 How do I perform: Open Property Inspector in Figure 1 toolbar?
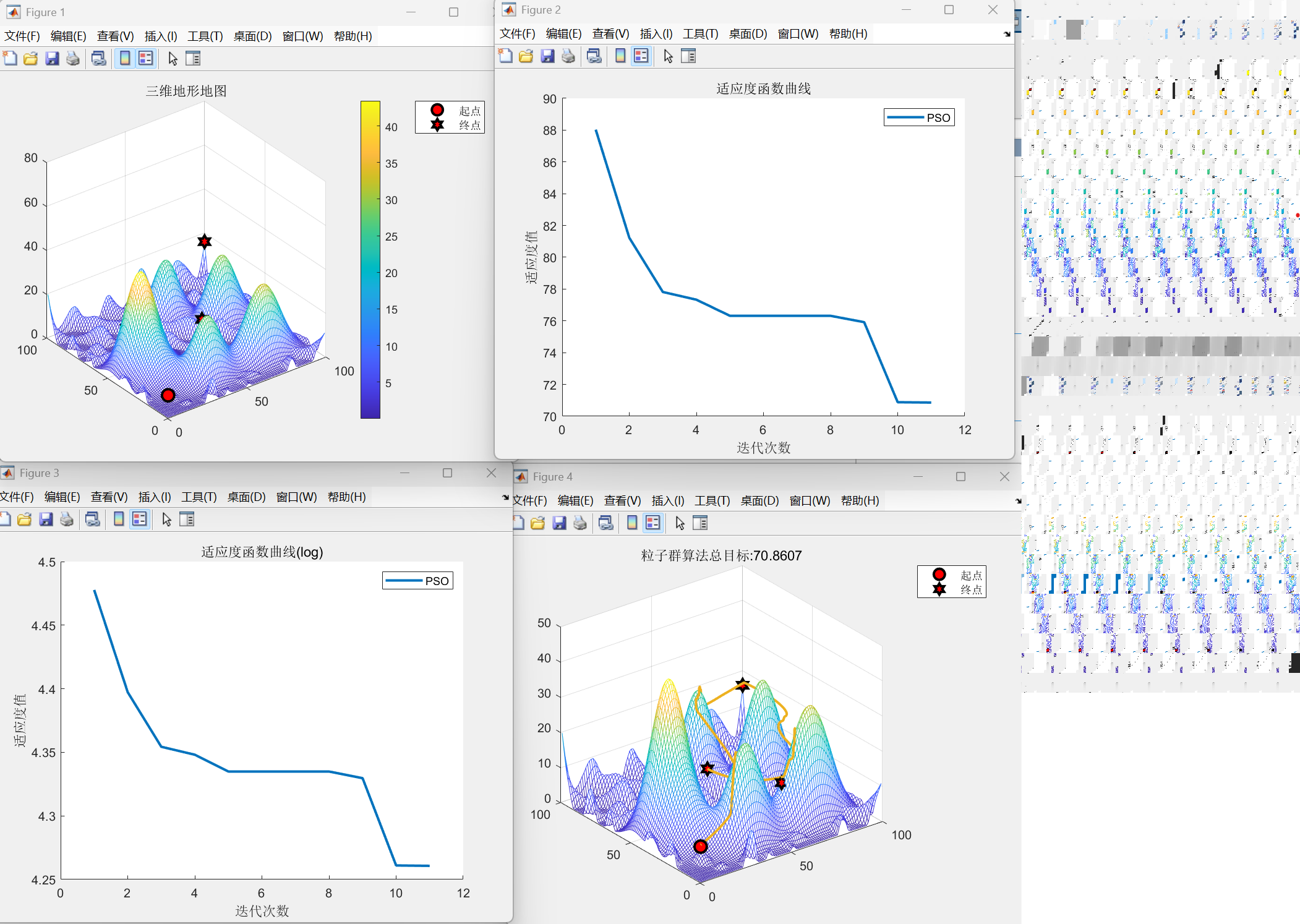[x=193, y=59]
